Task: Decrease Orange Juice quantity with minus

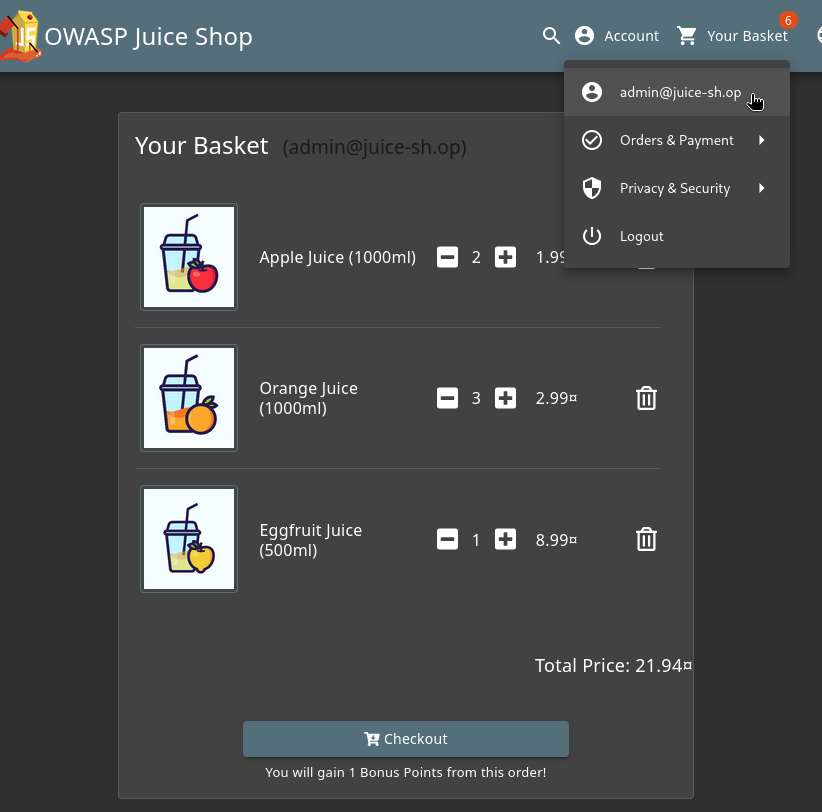Action: click(447, 398)
